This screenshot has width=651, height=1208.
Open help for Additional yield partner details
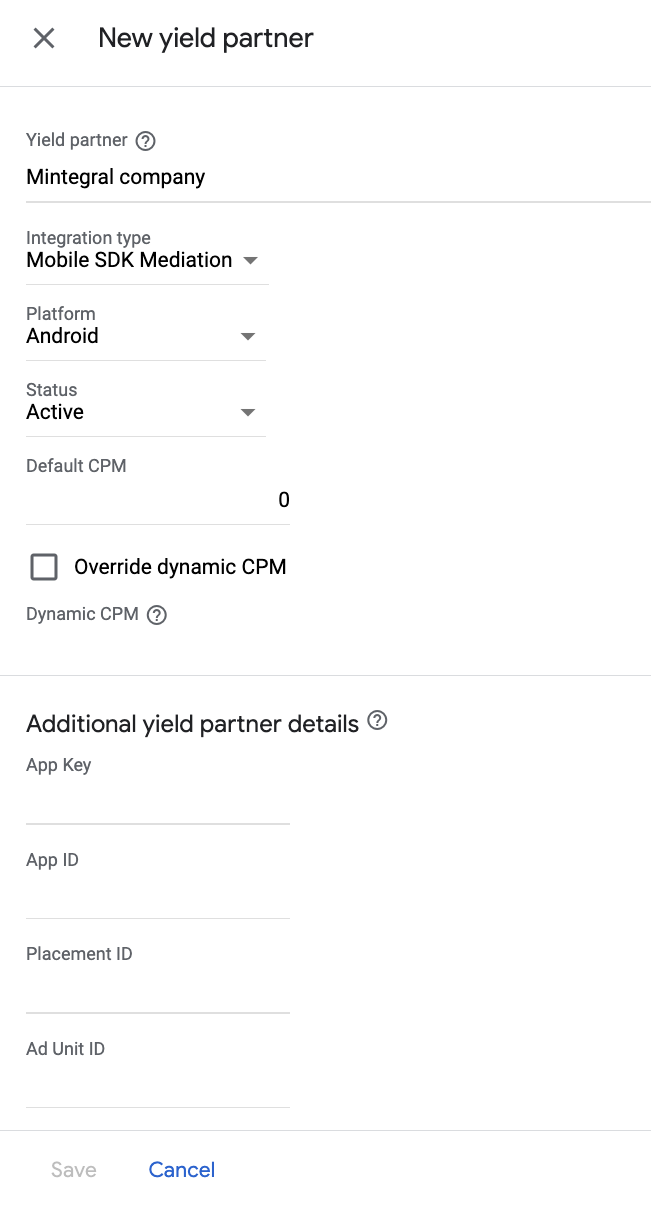(377, 720)
